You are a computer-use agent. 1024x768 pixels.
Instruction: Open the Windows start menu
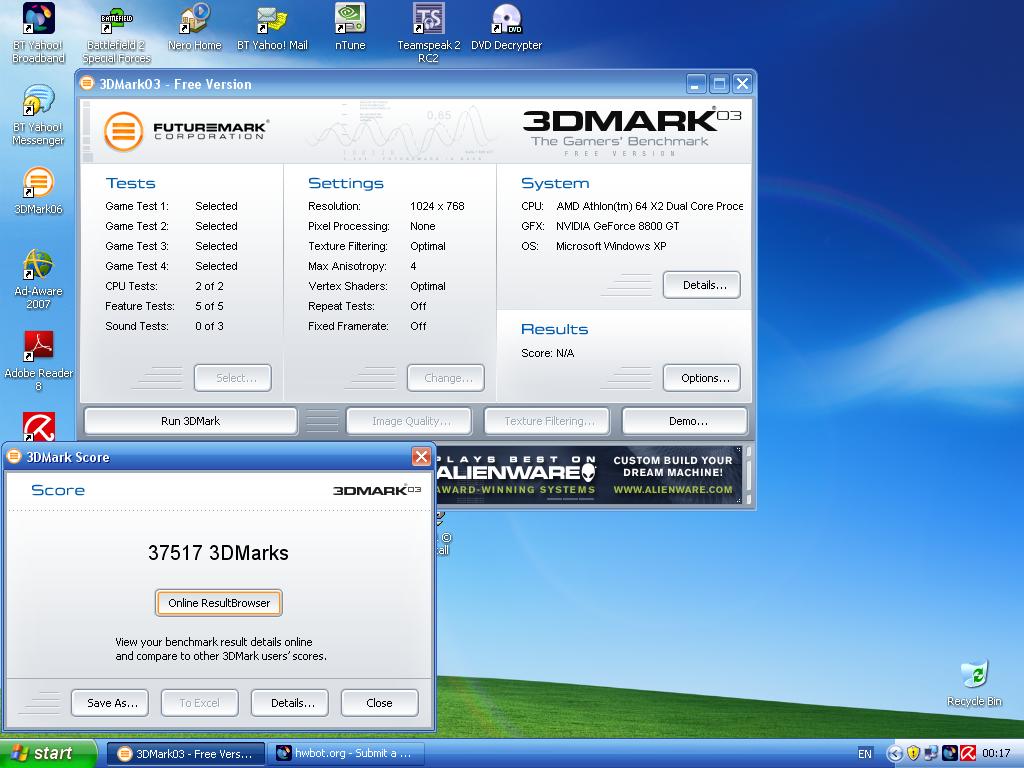47,754
